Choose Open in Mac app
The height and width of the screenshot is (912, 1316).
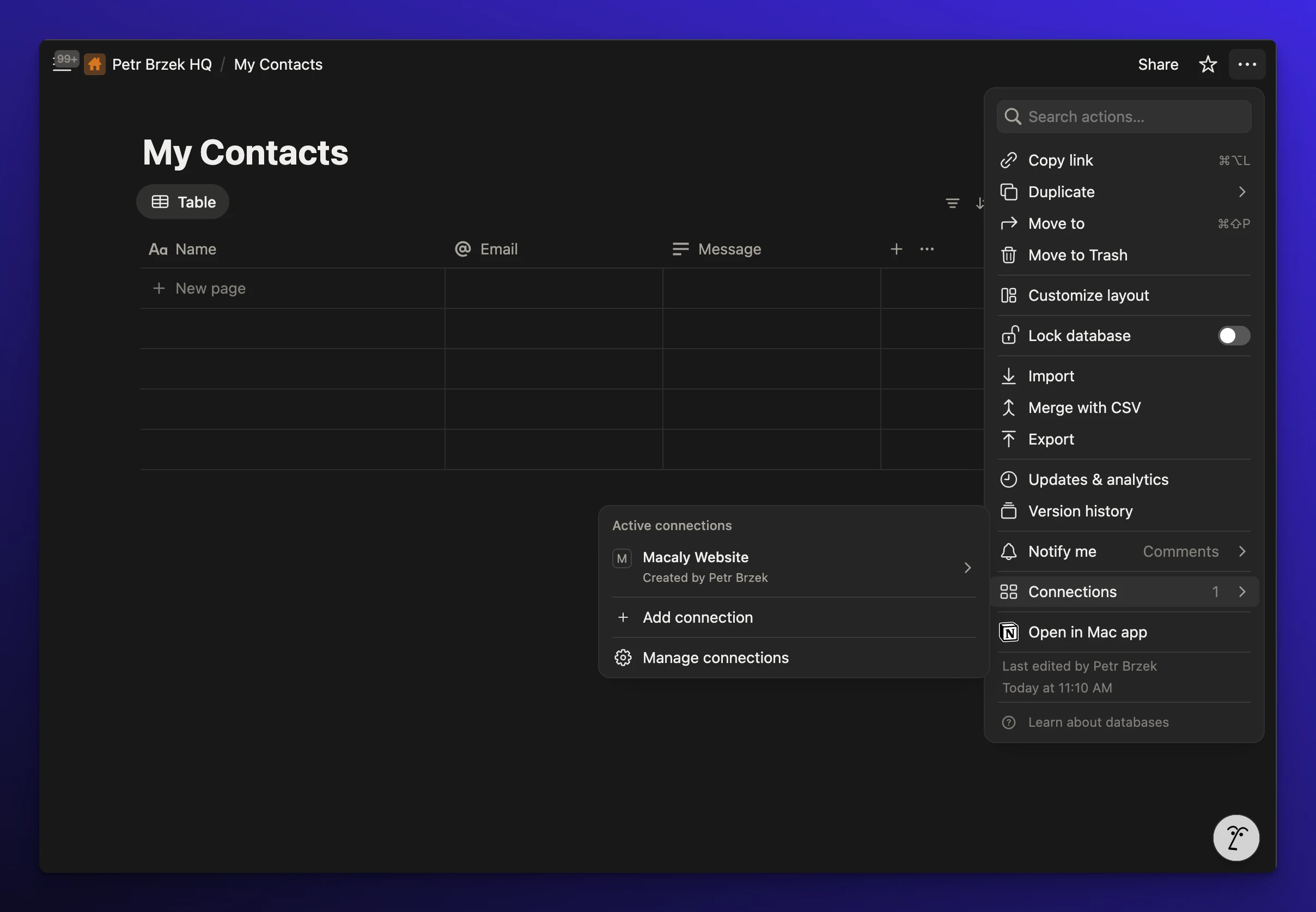[1087, 632]
